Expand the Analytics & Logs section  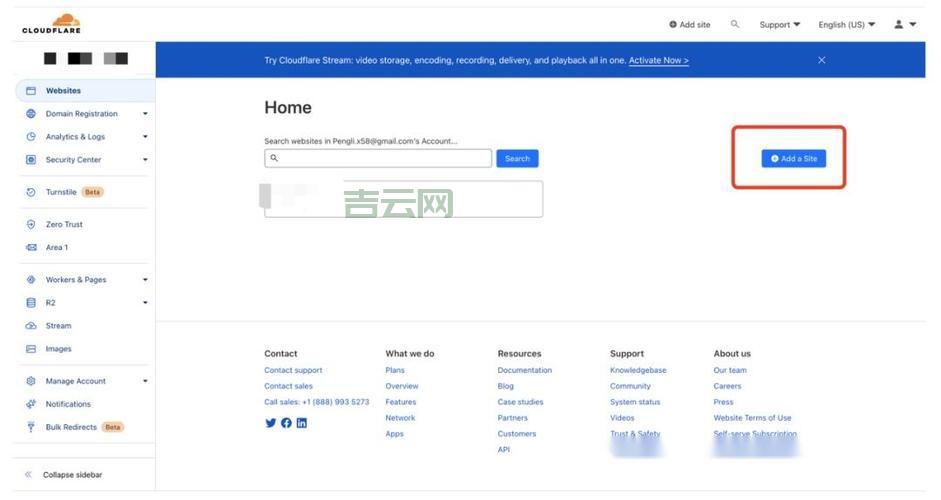pyautogui.click(x=145, y=137)
